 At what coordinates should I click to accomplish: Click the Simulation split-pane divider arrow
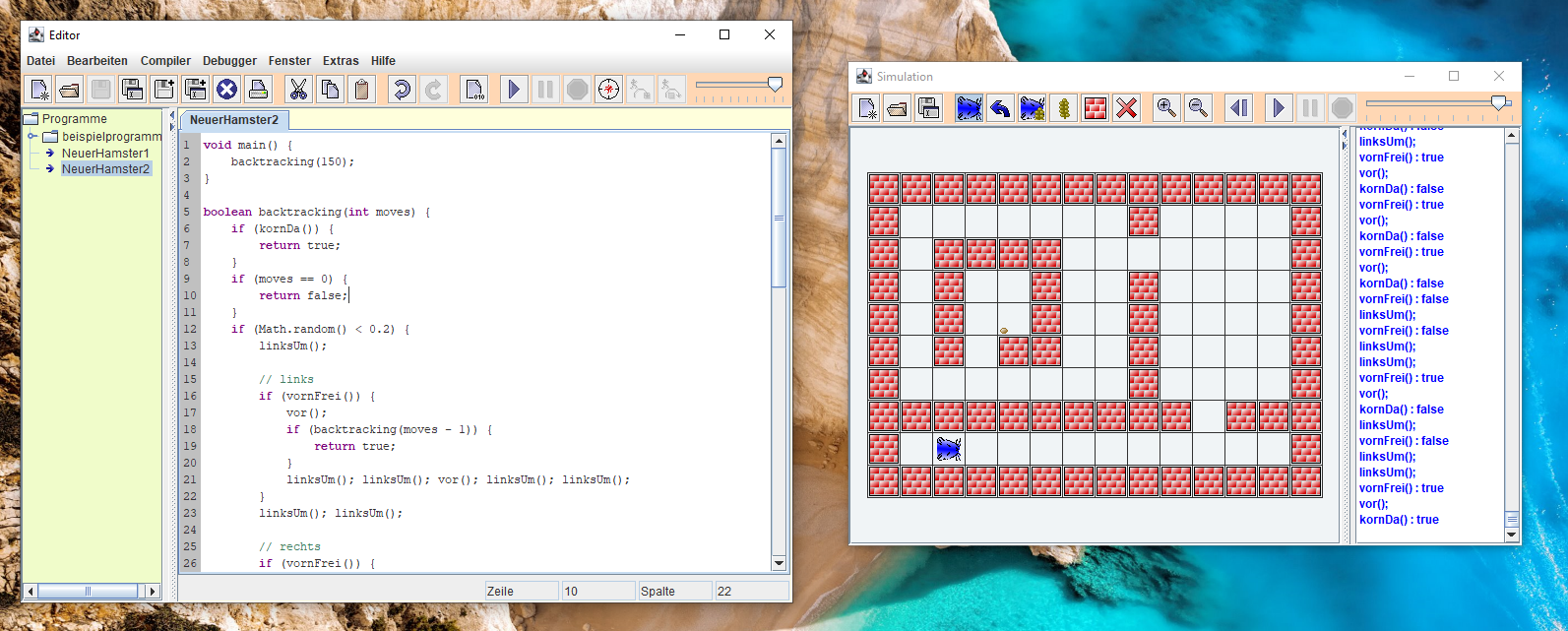click(x=1346, y=134)
